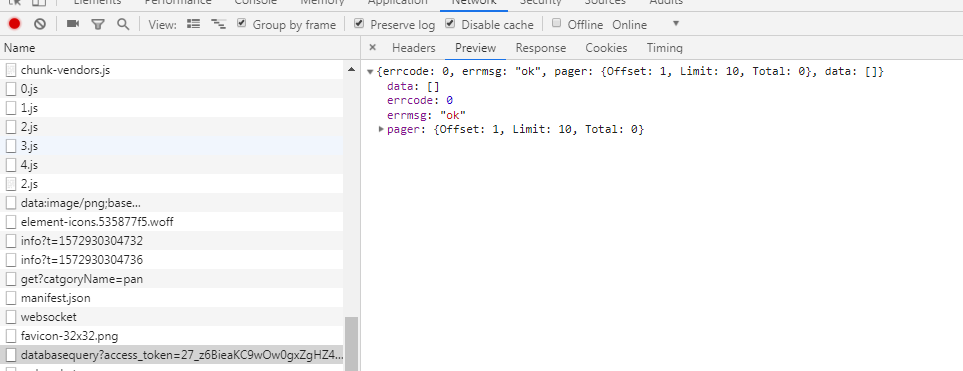Uncheck Group by frame checkbox
Image resolution: width=963 pixels, height=371 pixels.
click(241, 23)
